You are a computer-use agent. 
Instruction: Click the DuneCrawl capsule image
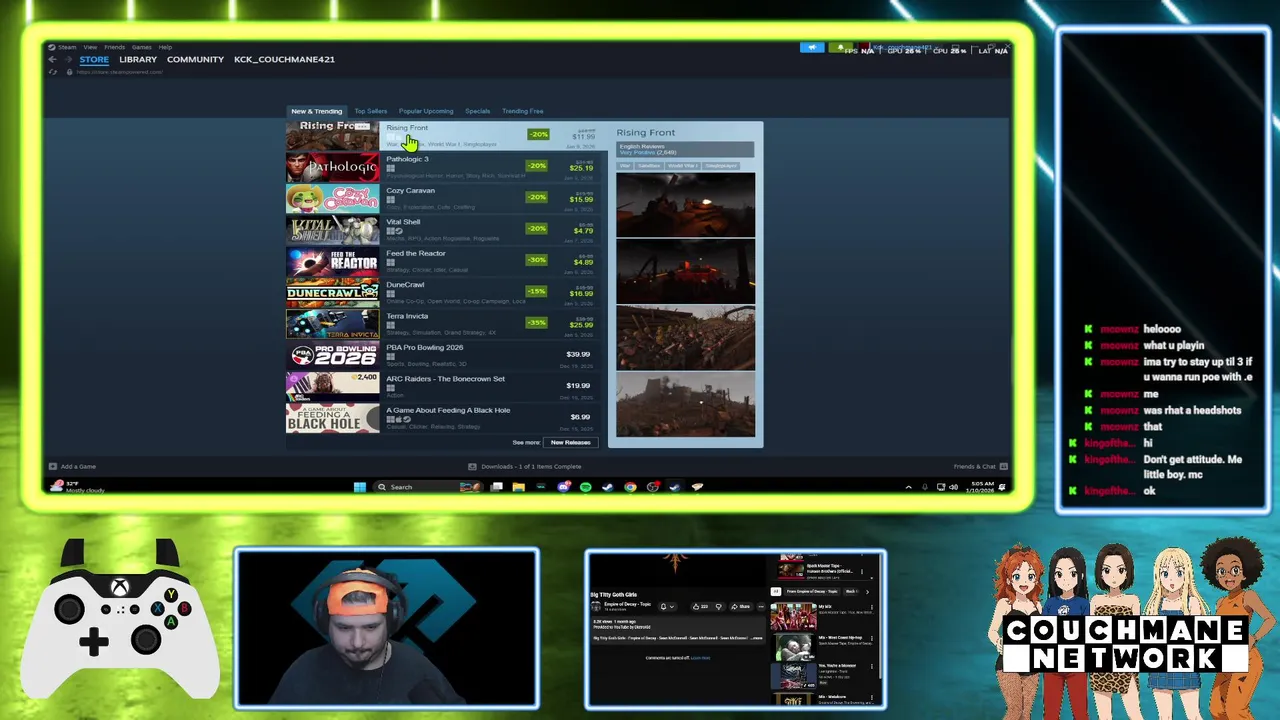pyautogui.click(x=333, y=293)
